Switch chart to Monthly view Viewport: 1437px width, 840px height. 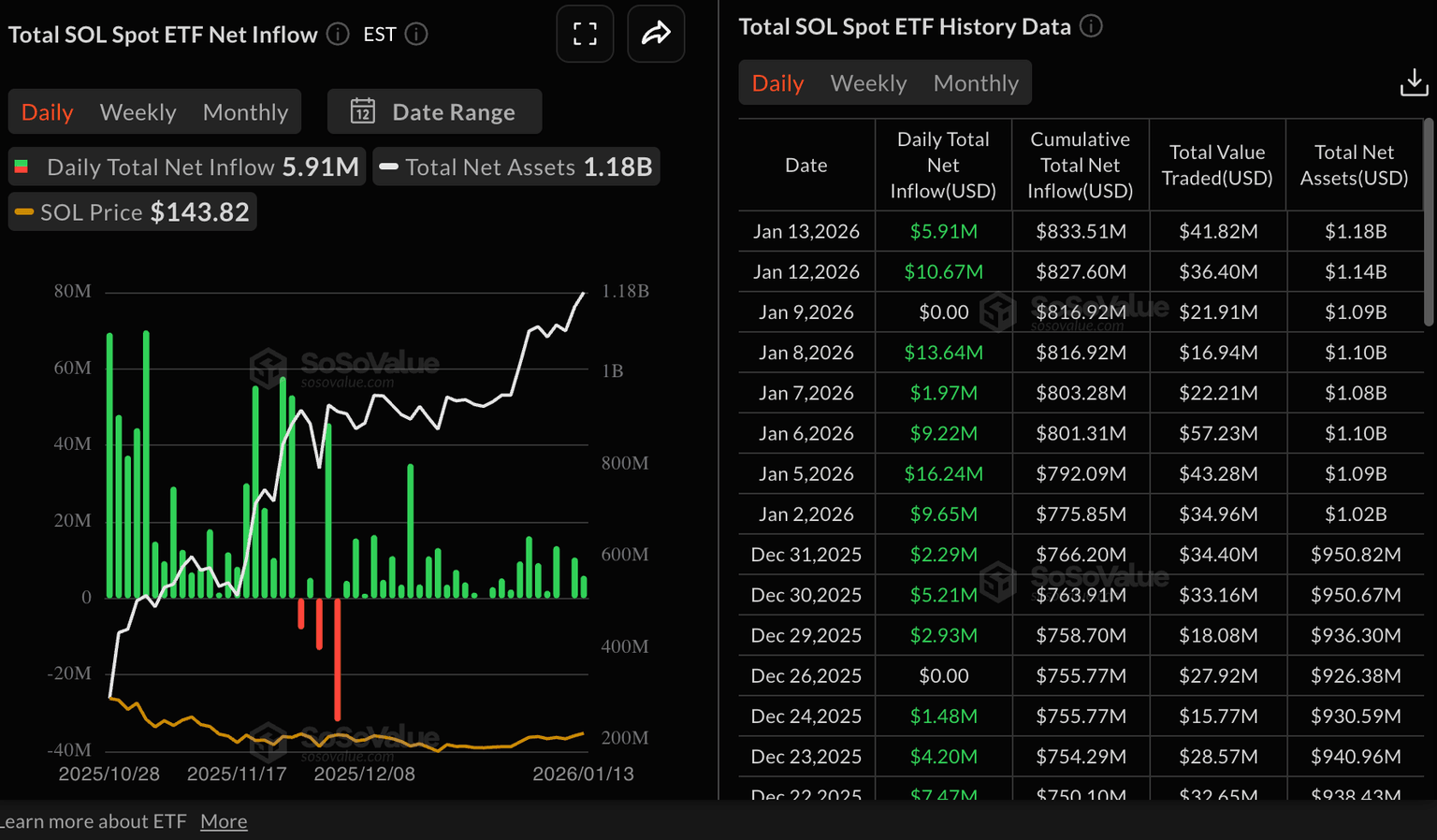(x=245, y=112)
